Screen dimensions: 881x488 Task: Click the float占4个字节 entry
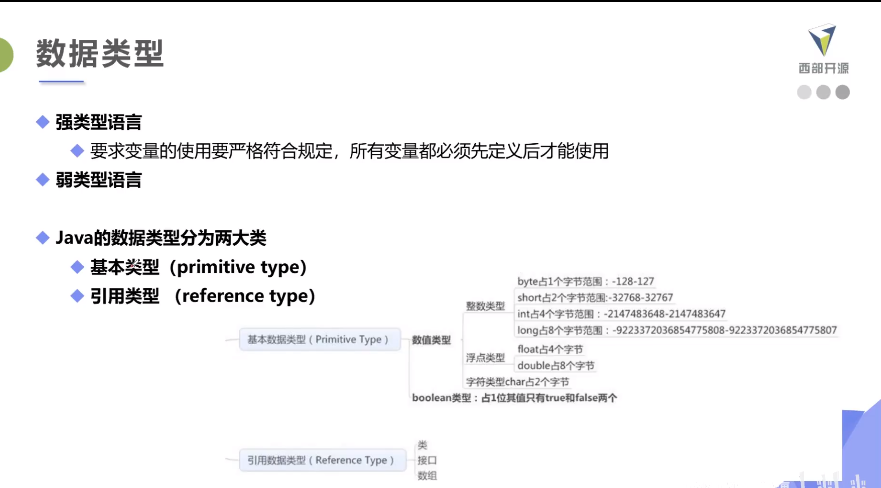click(550, 349)
